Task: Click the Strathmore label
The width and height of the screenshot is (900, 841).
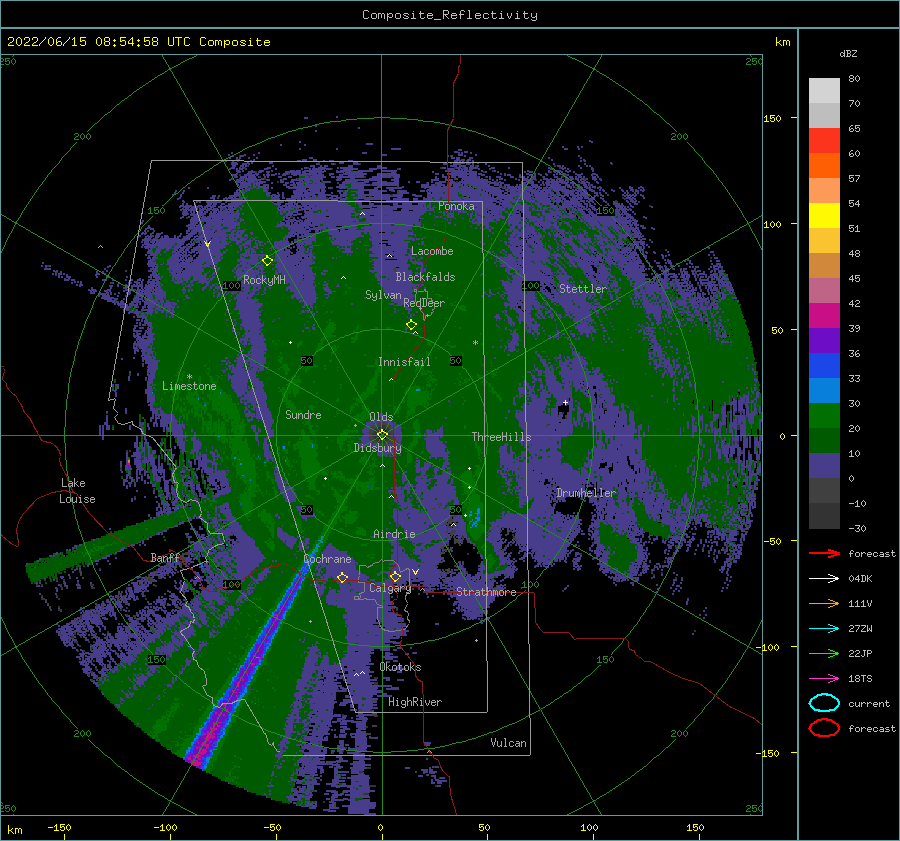Action: point(486,592)
